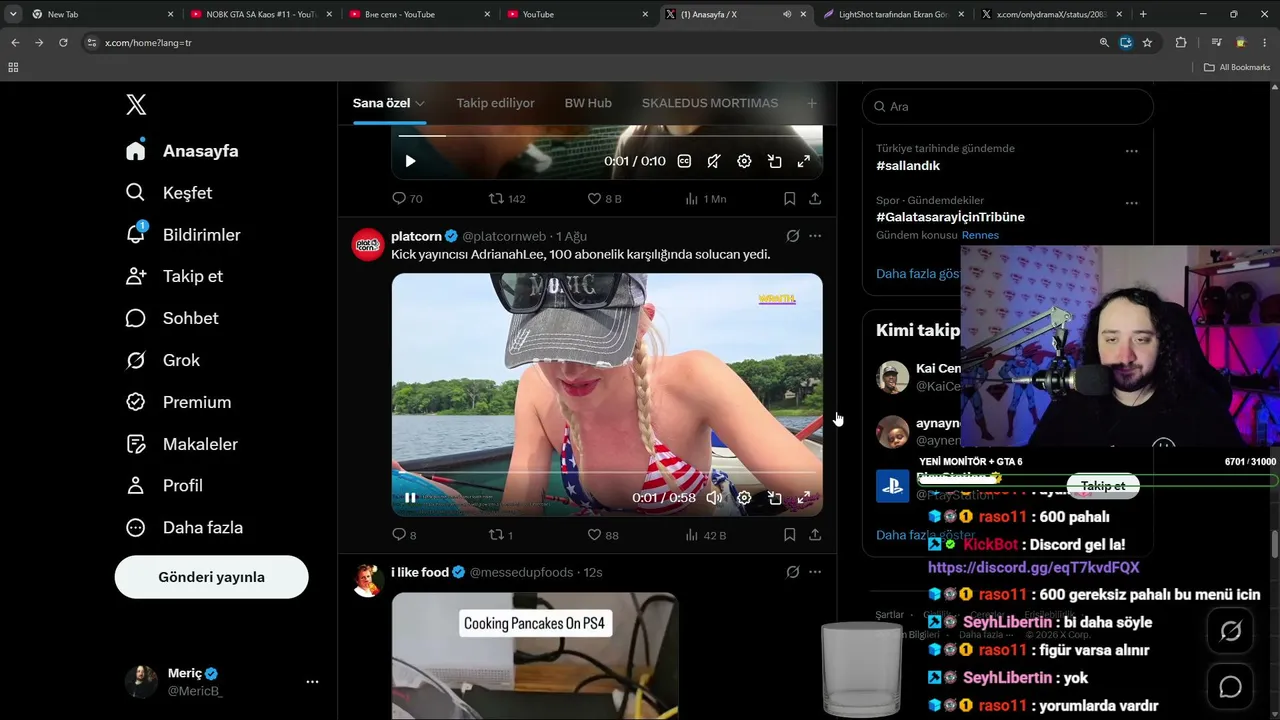Open the Chrome tab search dropdown
The width and height of the screenshot is (1280, 720).
13,14
